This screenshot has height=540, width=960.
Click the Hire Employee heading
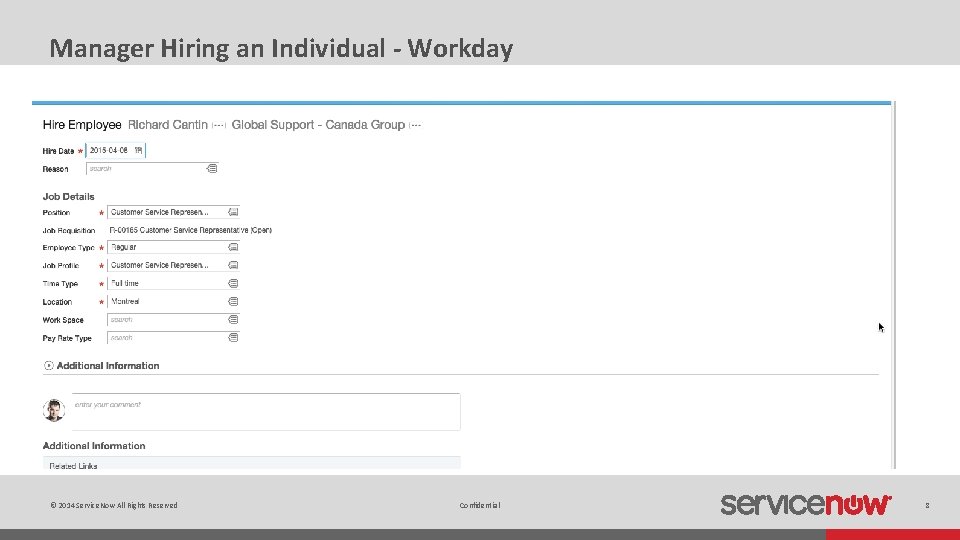coord(82,125)
